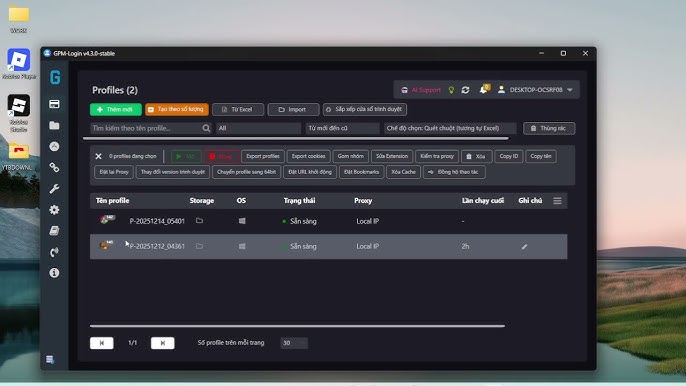Click the search magnifier icon
This screenshot has width=686, height=386.
pos(206,128)
